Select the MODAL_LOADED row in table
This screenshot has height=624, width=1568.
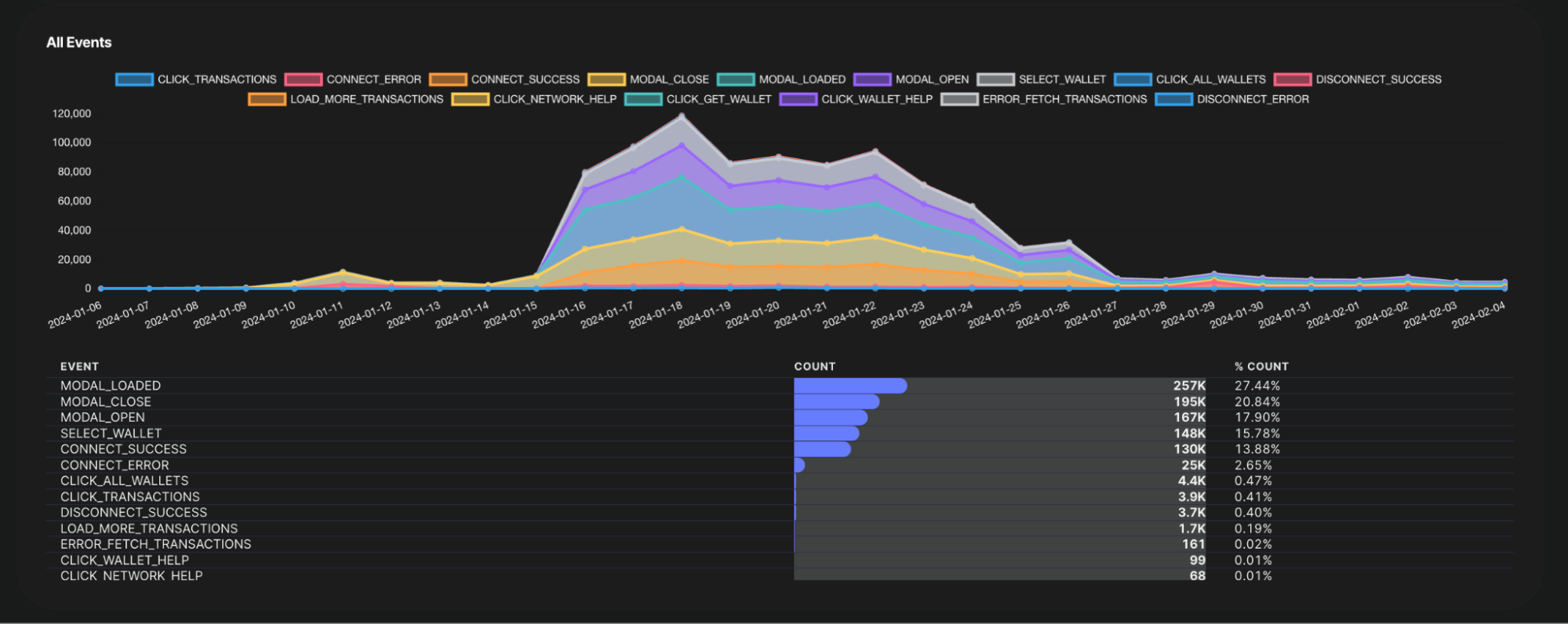tap(111, 386)
